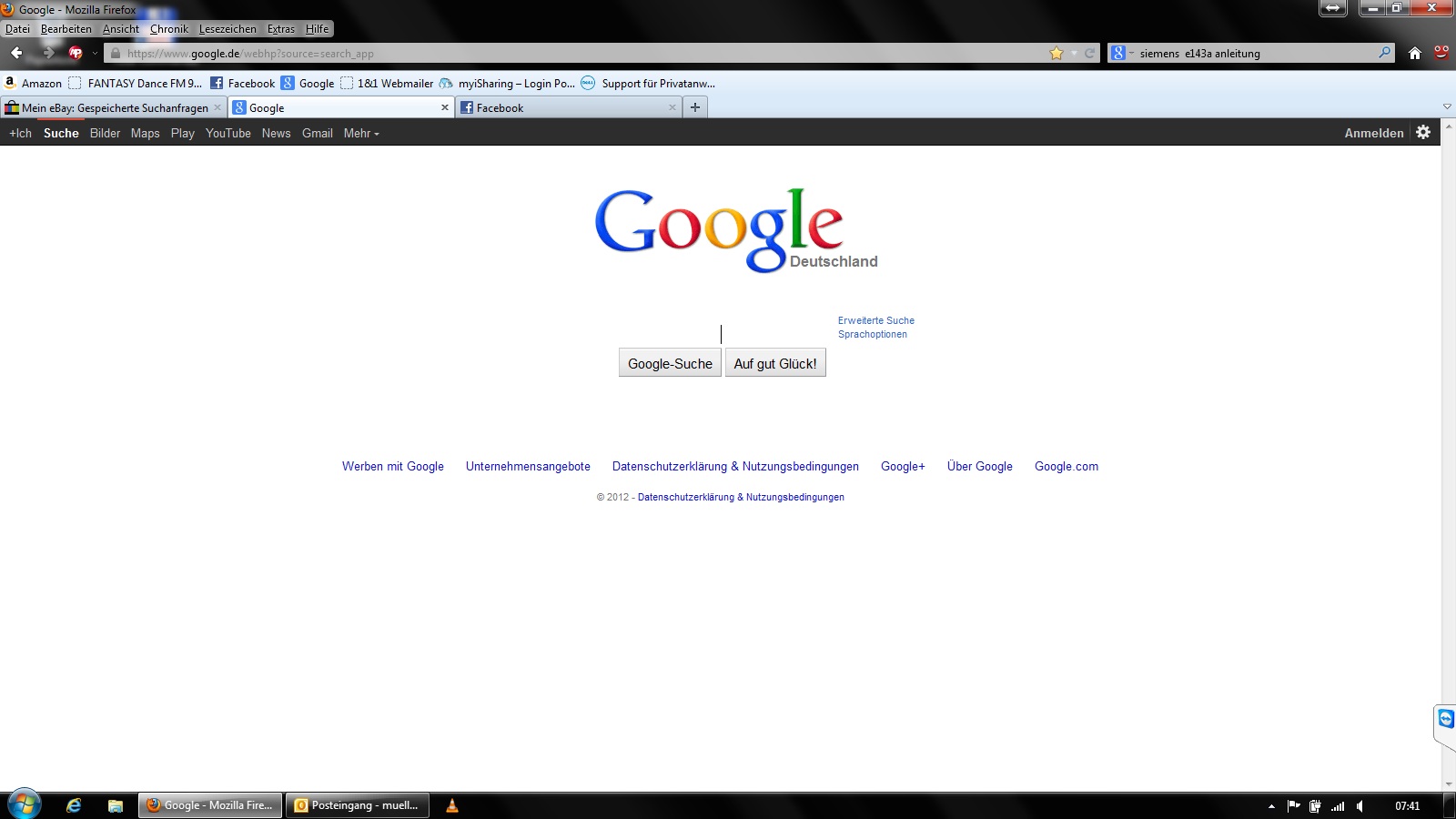Click the red smiley add-on icon
This screenshot has height=819, width=1456.
[x=1441, y=53]
